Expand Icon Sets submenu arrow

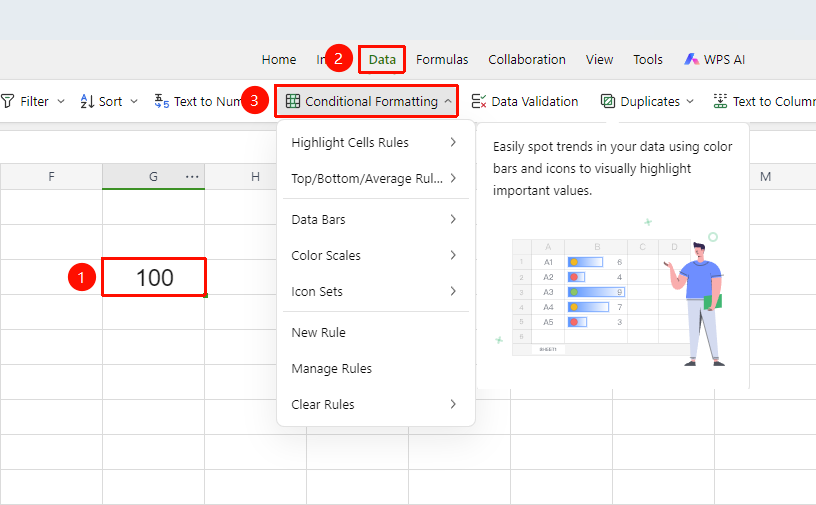(453, 291)
